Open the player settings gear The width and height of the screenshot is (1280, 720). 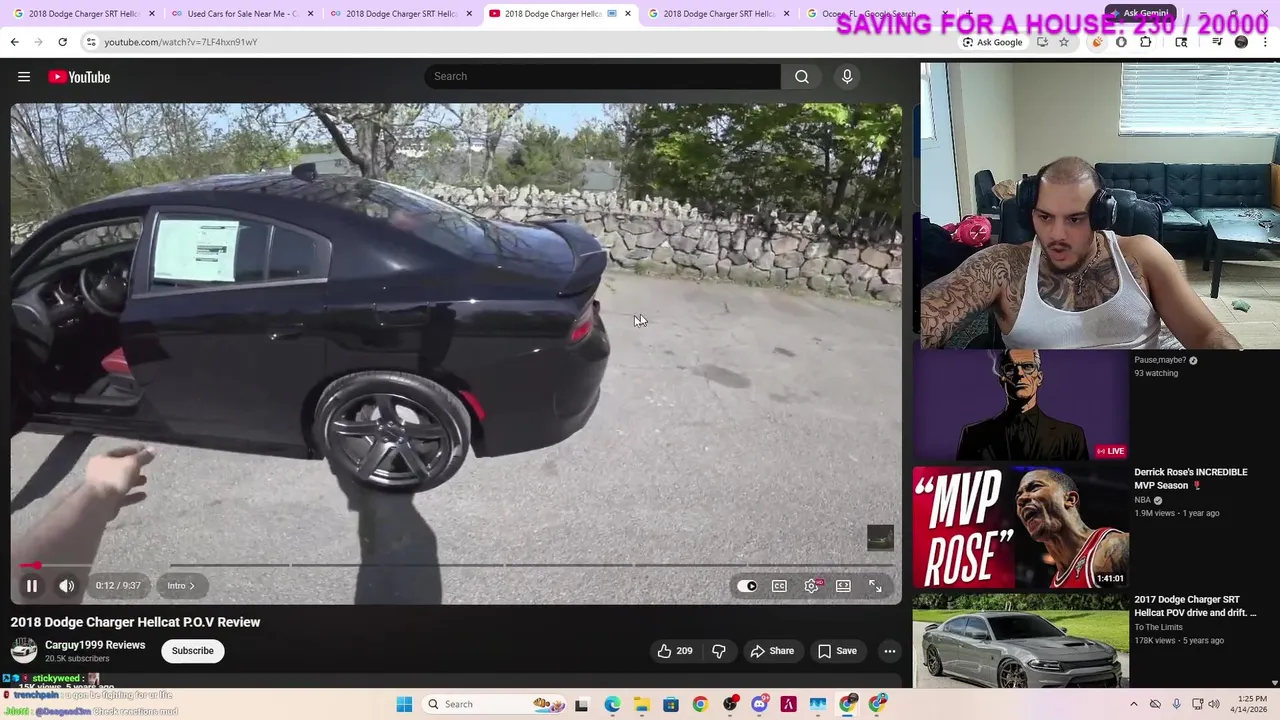pos(812,586)
